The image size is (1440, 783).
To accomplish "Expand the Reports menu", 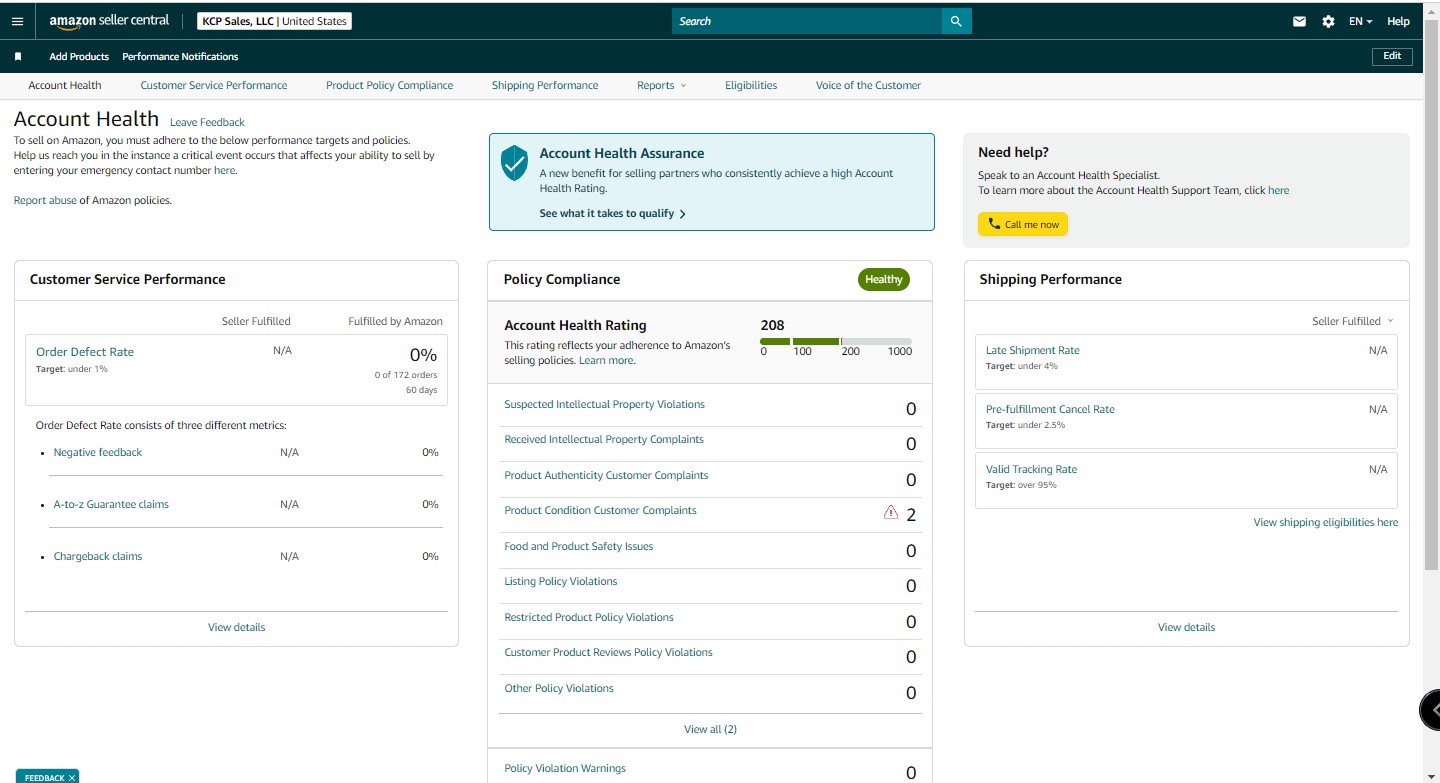I will point(661,86).
